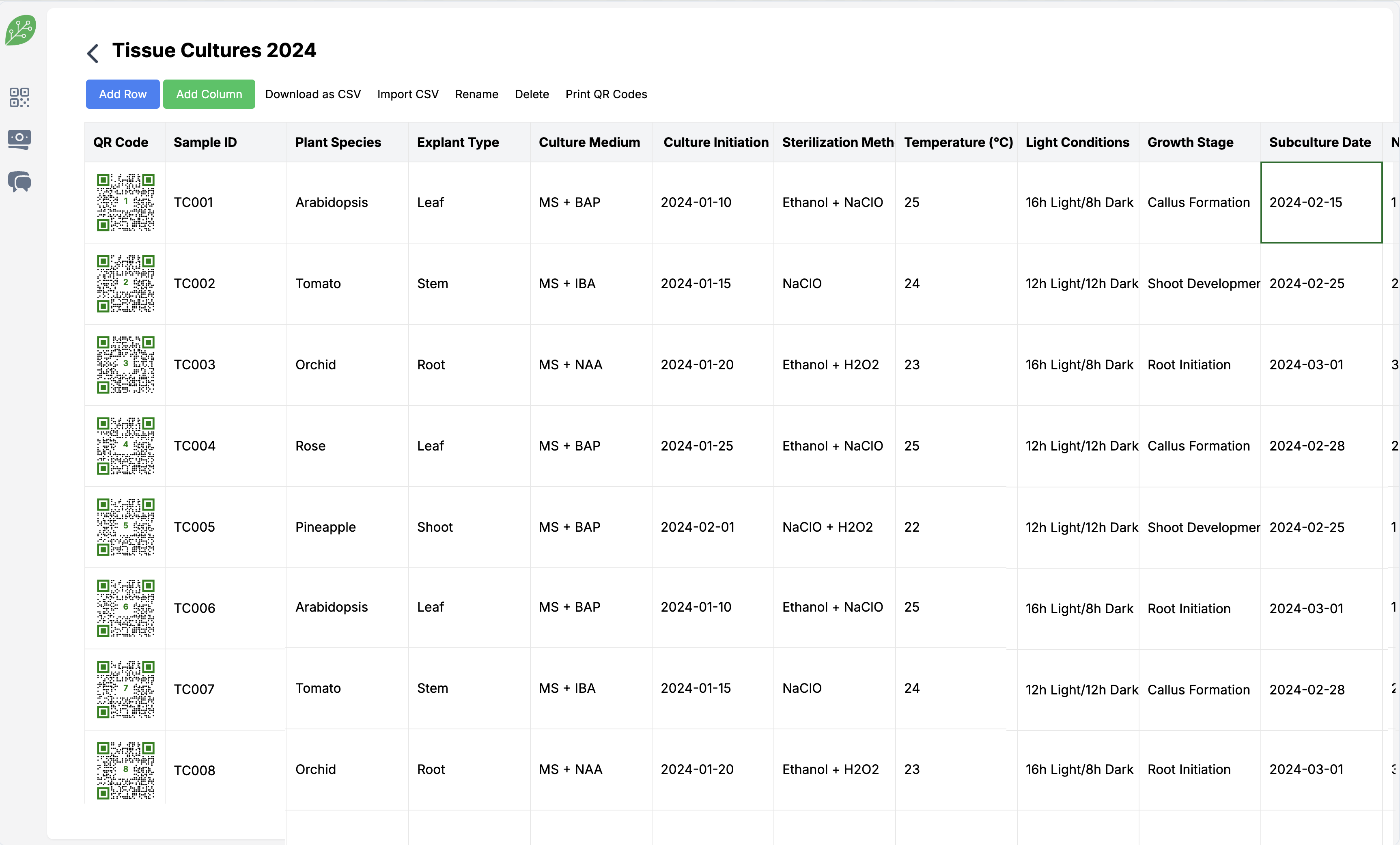The image size is (1400, 845).
Task: Go back using the left chevron arrow
Action: pyautogui.click(x=93, y=54)
